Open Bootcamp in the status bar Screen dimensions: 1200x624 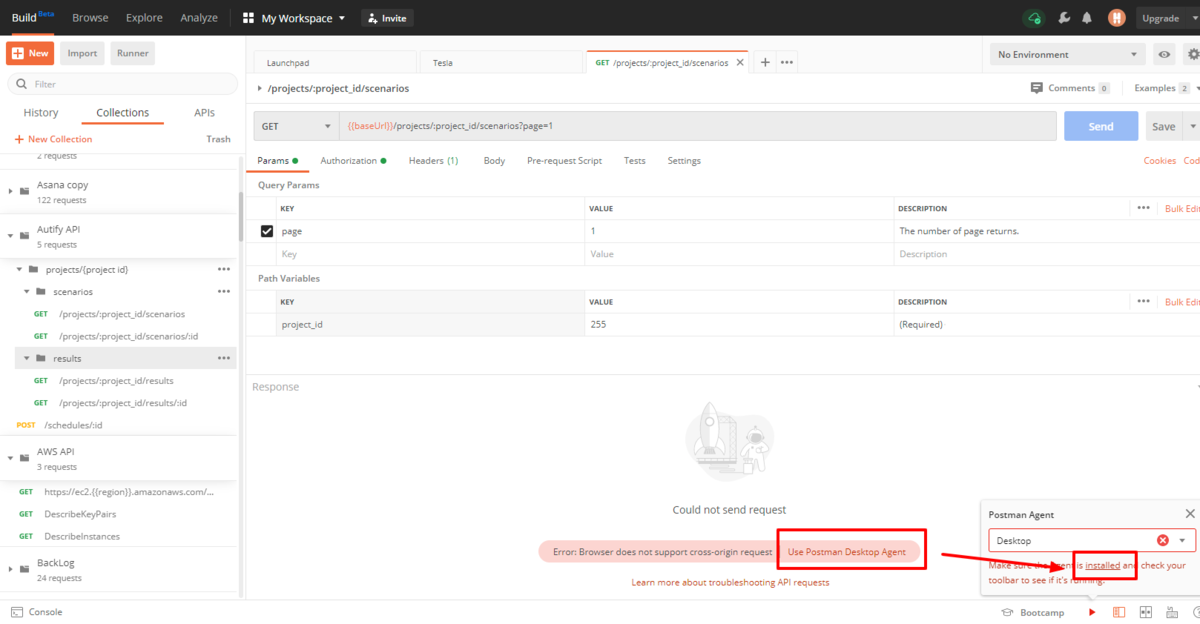pyautogui.click(x=1033, y=612)
